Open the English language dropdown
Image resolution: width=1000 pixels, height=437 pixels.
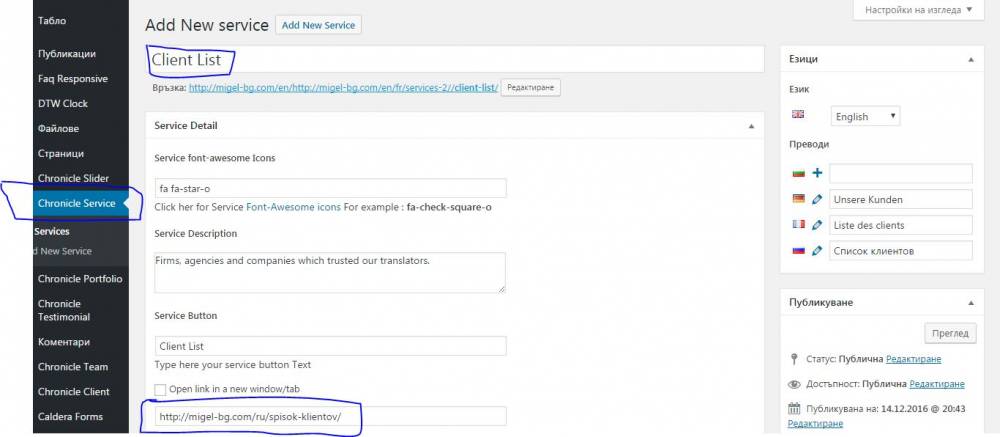[865, 116]
